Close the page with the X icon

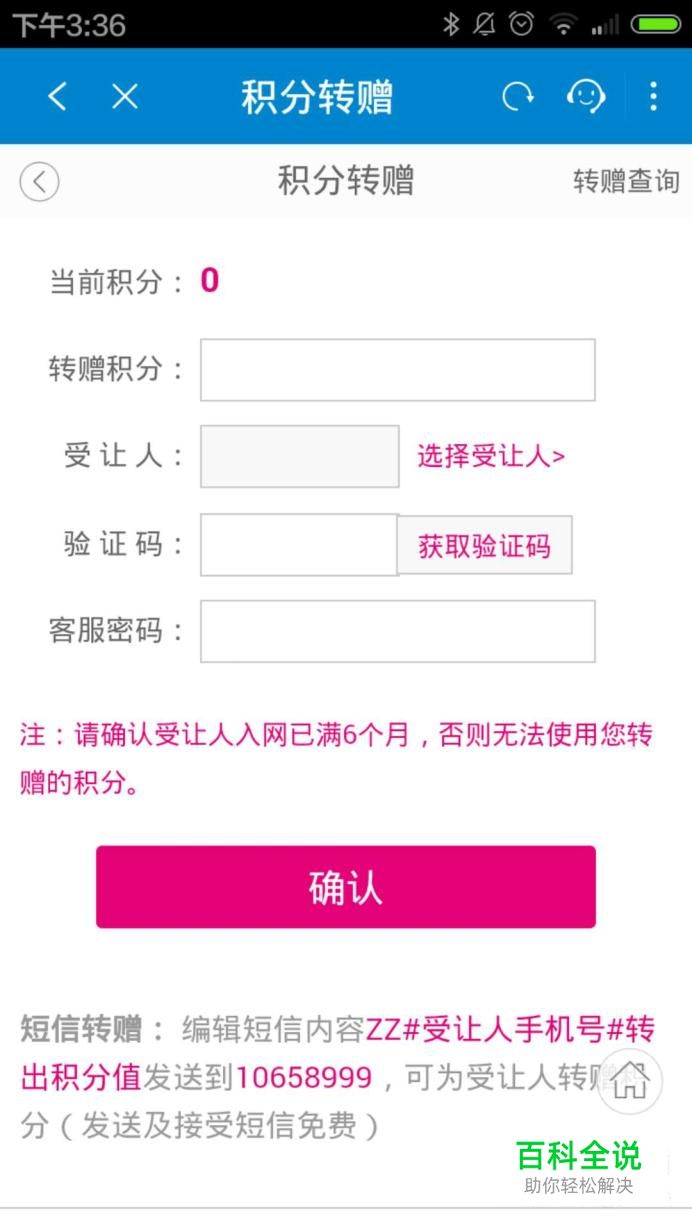coord(124,97)
